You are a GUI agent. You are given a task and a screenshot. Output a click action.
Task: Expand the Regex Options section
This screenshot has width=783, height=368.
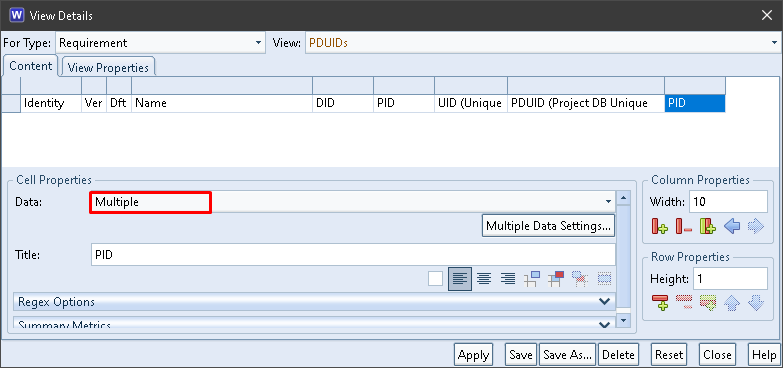click(314, 302)
